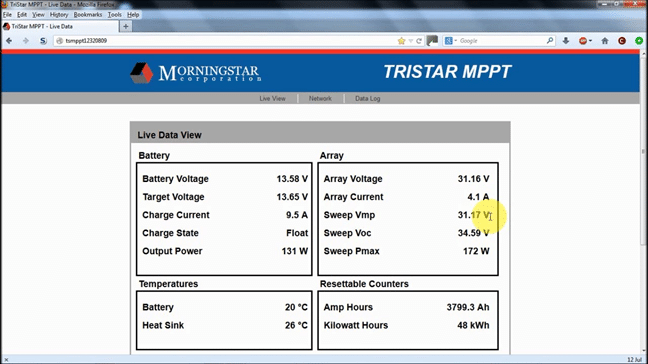Click the Amp Hours label
This screenshot has width=648, height=364.
(348, 307)
